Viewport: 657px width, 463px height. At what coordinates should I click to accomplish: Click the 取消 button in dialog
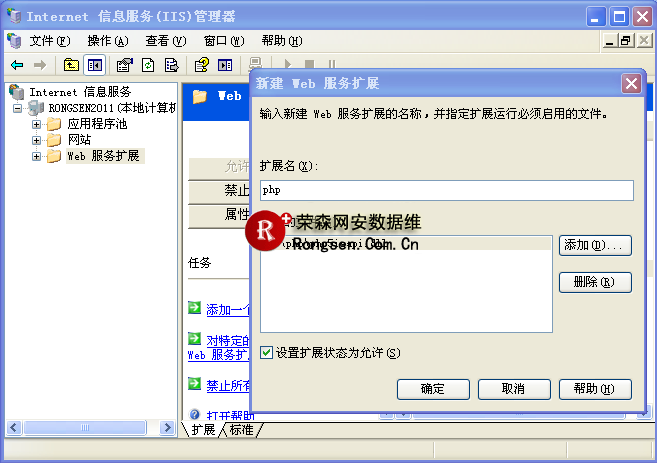pos(514,388)
